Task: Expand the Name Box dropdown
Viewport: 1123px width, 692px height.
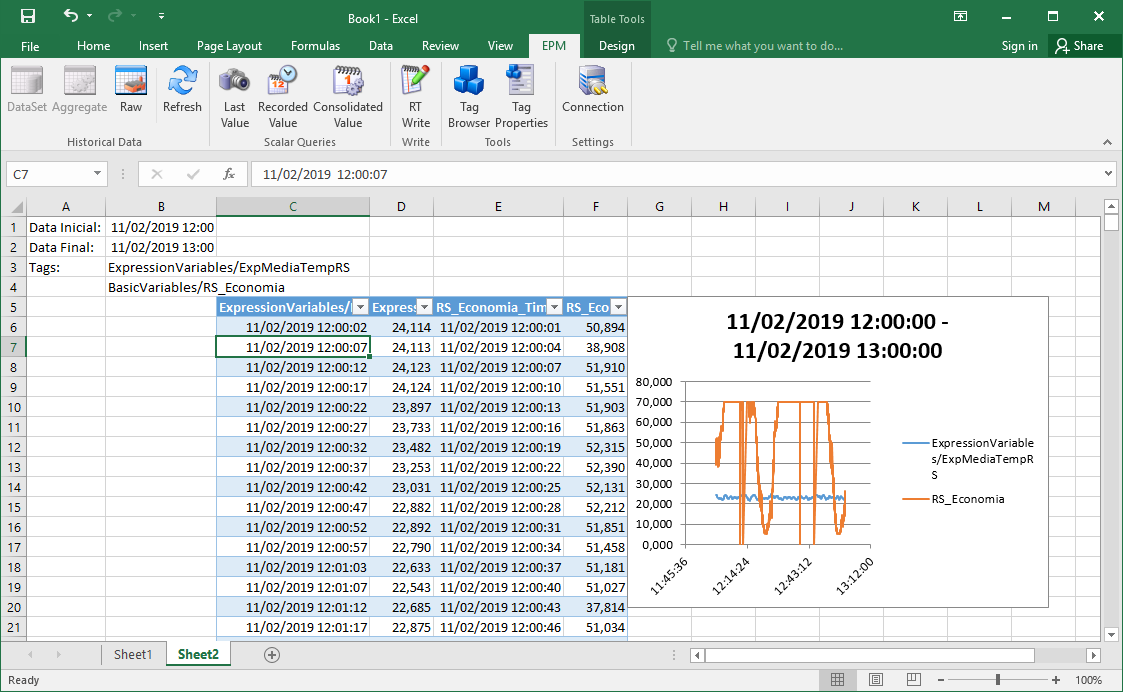Action: (97, 174)
